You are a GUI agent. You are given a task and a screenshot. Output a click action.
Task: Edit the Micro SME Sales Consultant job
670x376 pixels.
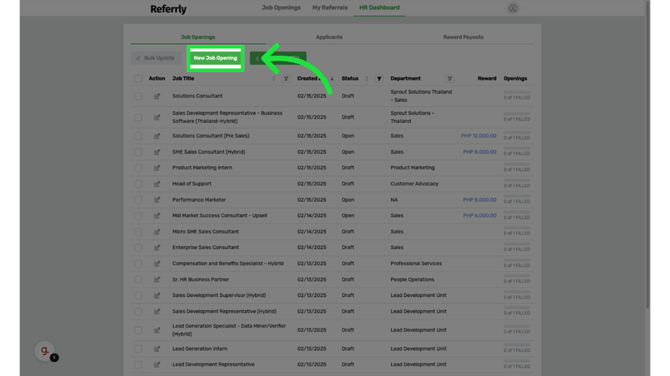(157, 232)
